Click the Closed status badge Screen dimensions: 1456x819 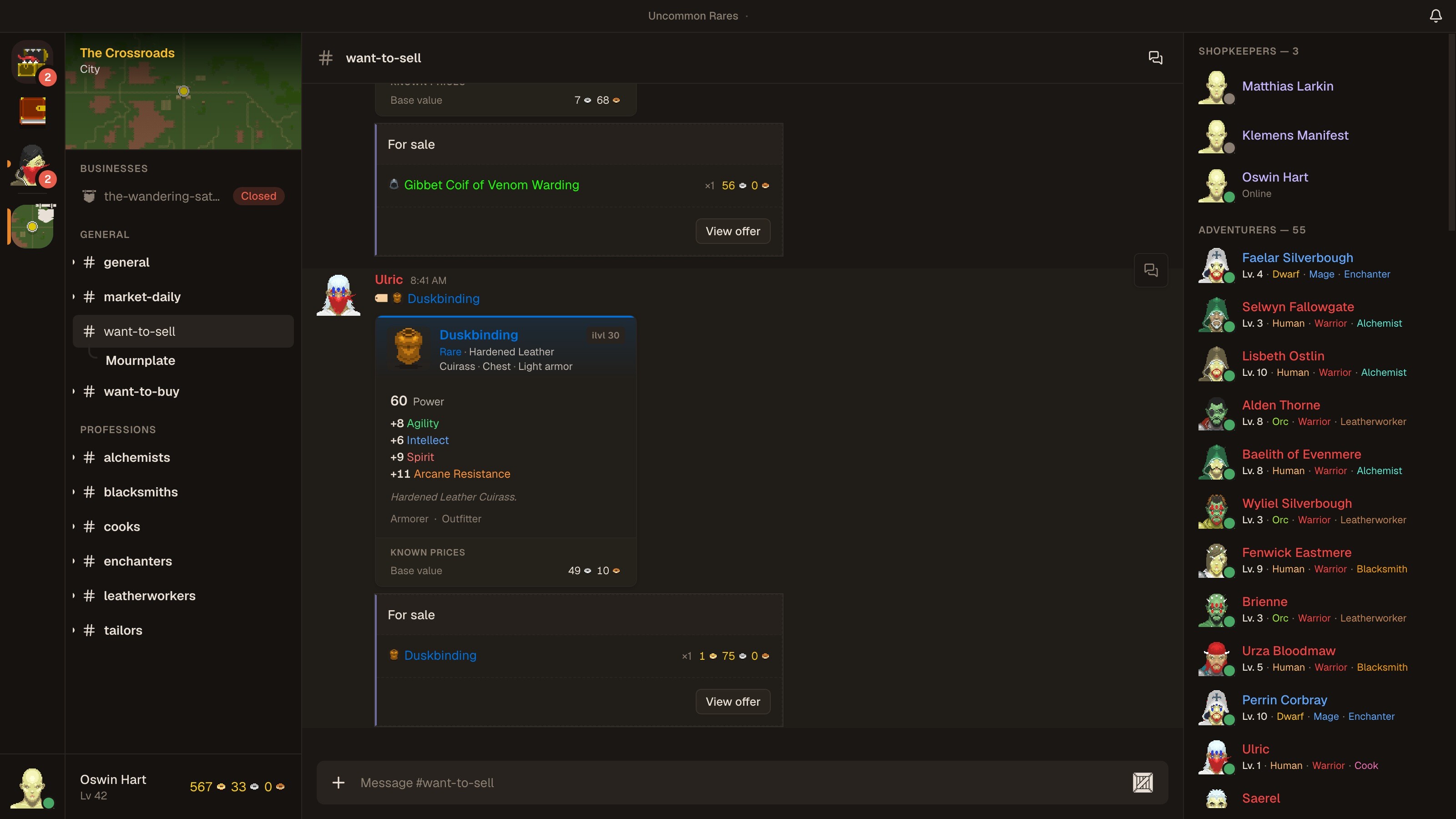tap(258, 196)
